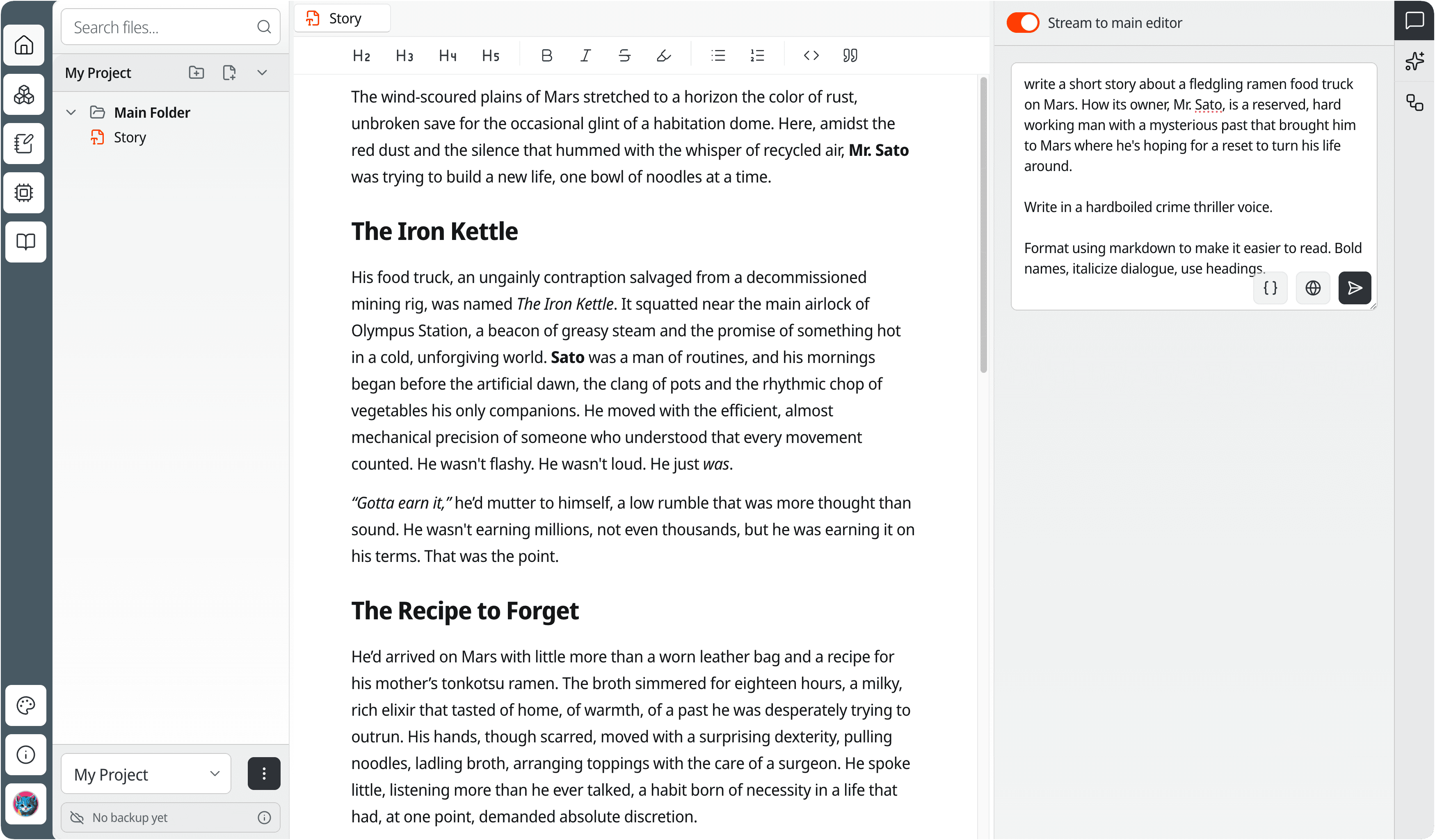Click the blockquote formatting icon
Viewport: 1435px width, 840px height.
(850, 55)
